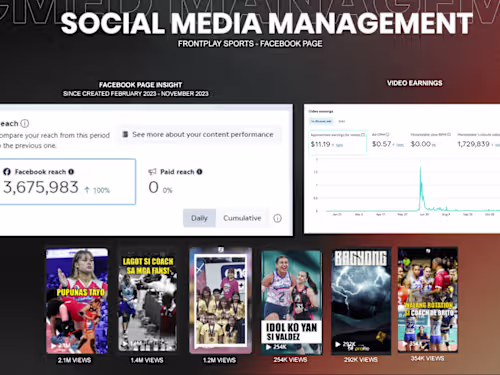500x375 pixels.
Task: Click the info icon beside Reach heading
Action: pyautogui.click(x=25, y=123)
